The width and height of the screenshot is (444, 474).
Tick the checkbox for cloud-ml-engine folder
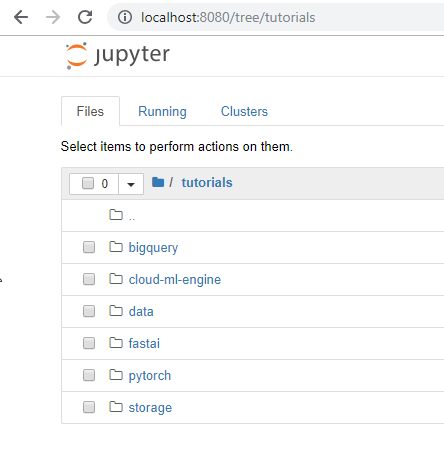pos(89,279)
